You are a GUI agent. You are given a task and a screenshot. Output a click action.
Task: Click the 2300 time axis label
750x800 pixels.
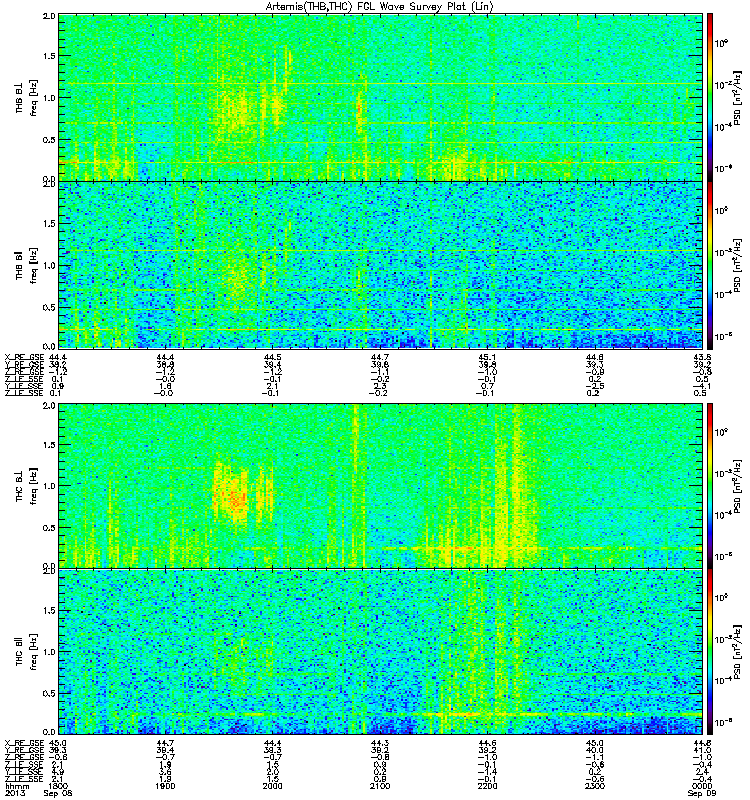[595, 786]
